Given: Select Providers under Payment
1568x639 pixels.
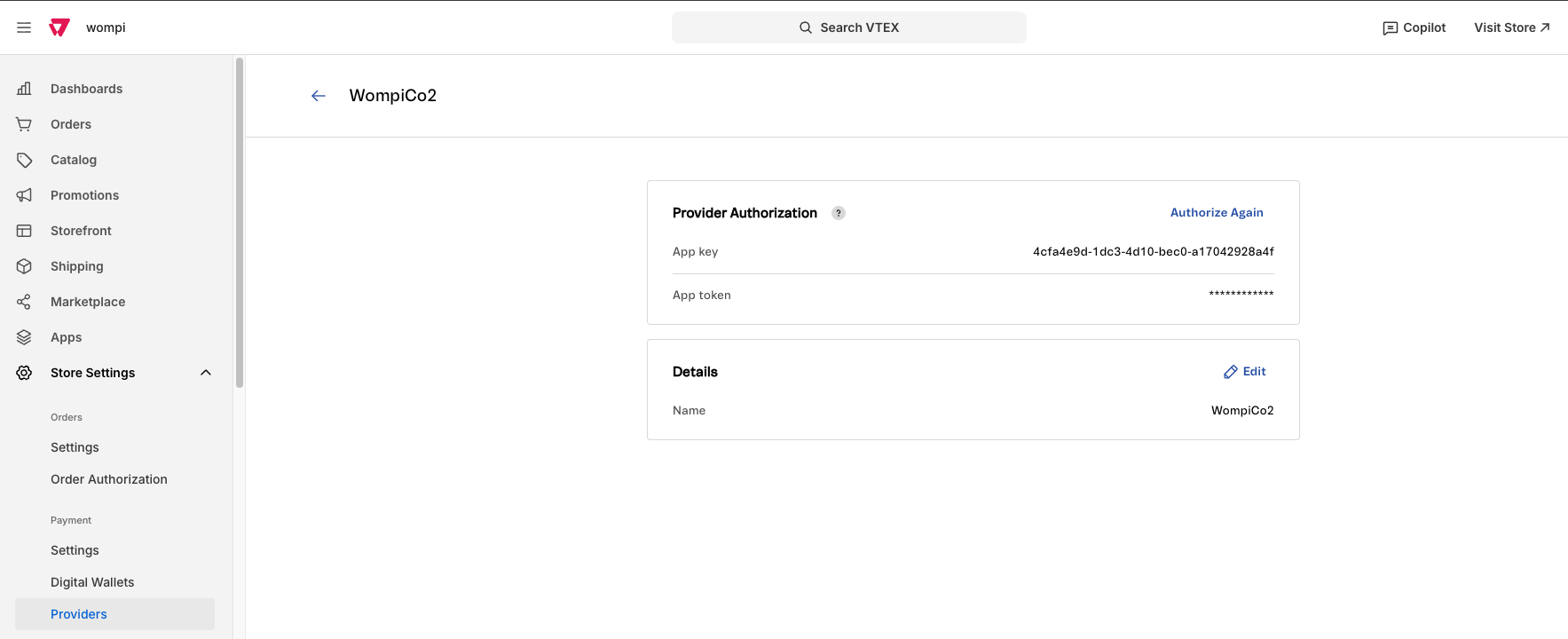Looking at the screenshot, I should (x=115, y=614).
